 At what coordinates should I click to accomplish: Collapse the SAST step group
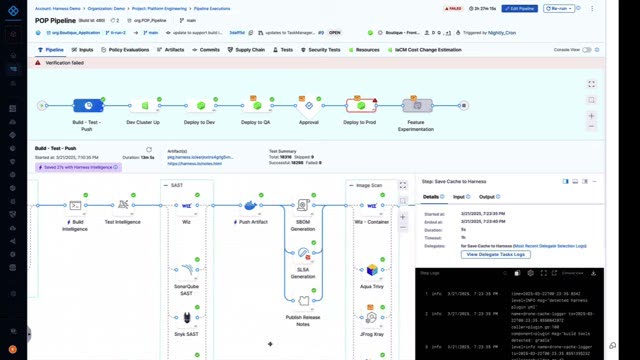(x=166, y=185)
